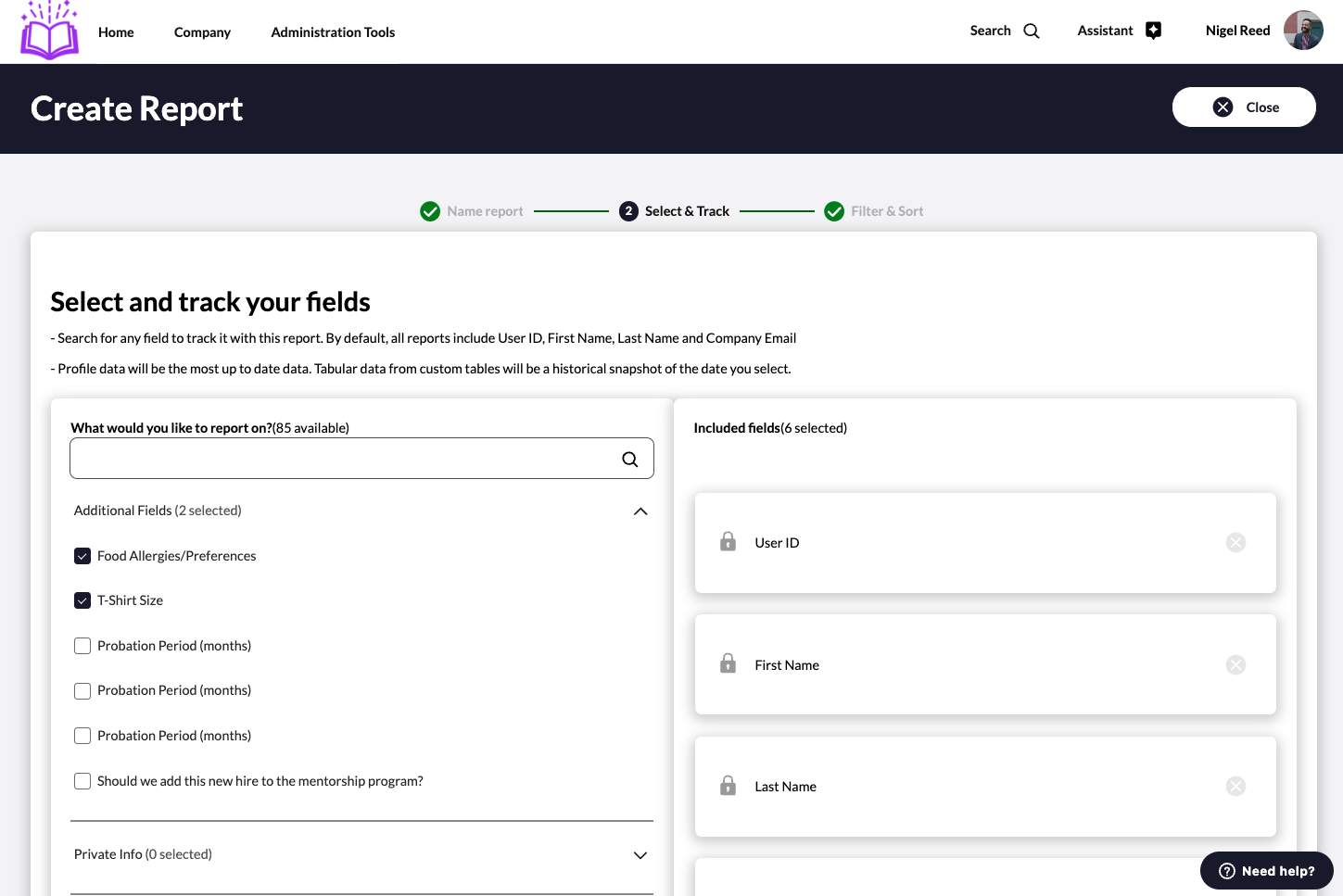1343x896 pixels.
Task: Expand the Private Info section
Action: coord(640,855)
